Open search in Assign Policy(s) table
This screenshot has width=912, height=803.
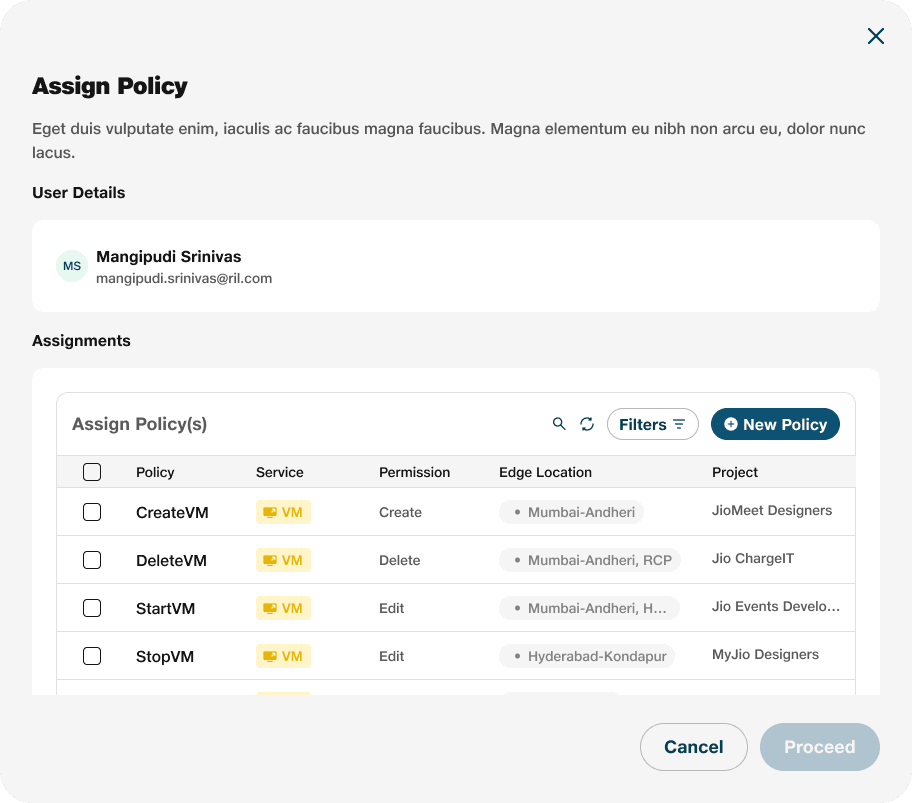559,424
